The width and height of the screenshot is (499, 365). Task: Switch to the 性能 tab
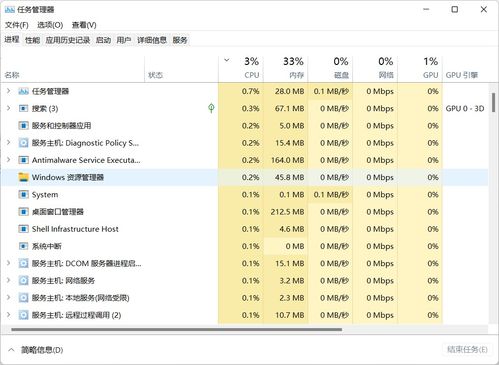click(x=32, y=40)
